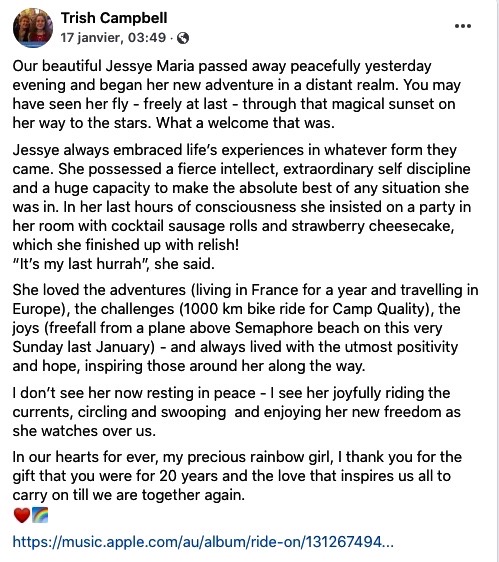Follow the music.apple.com ride-on album link
The image size is (499, 562).
(x=203, y=542)
